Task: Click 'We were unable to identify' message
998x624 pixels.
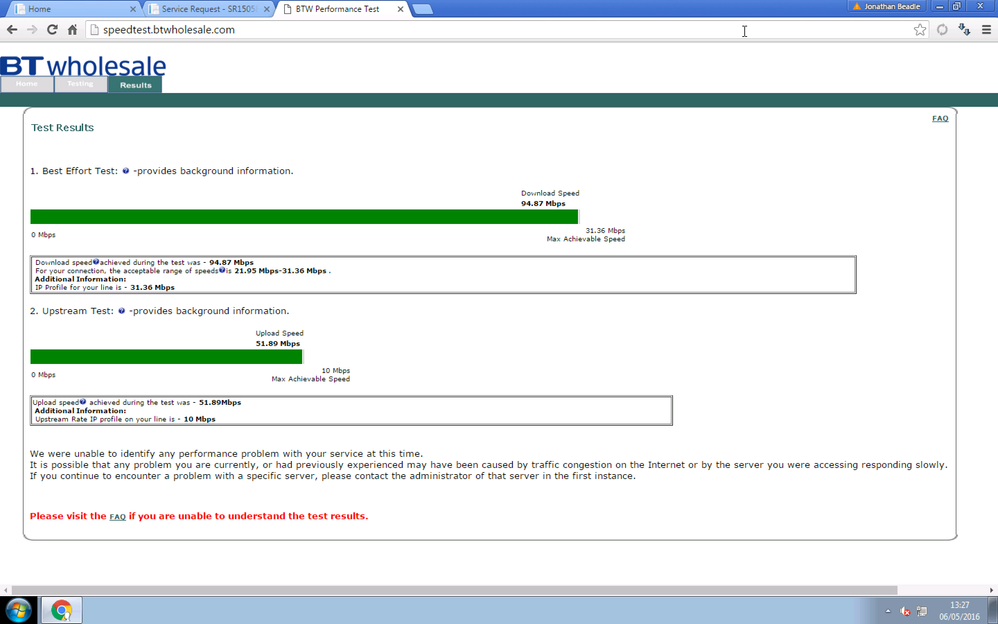Action: [x=226, y=454]
